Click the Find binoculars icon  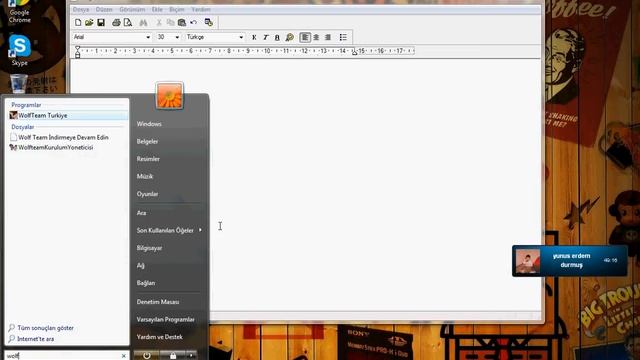[143, 22]
